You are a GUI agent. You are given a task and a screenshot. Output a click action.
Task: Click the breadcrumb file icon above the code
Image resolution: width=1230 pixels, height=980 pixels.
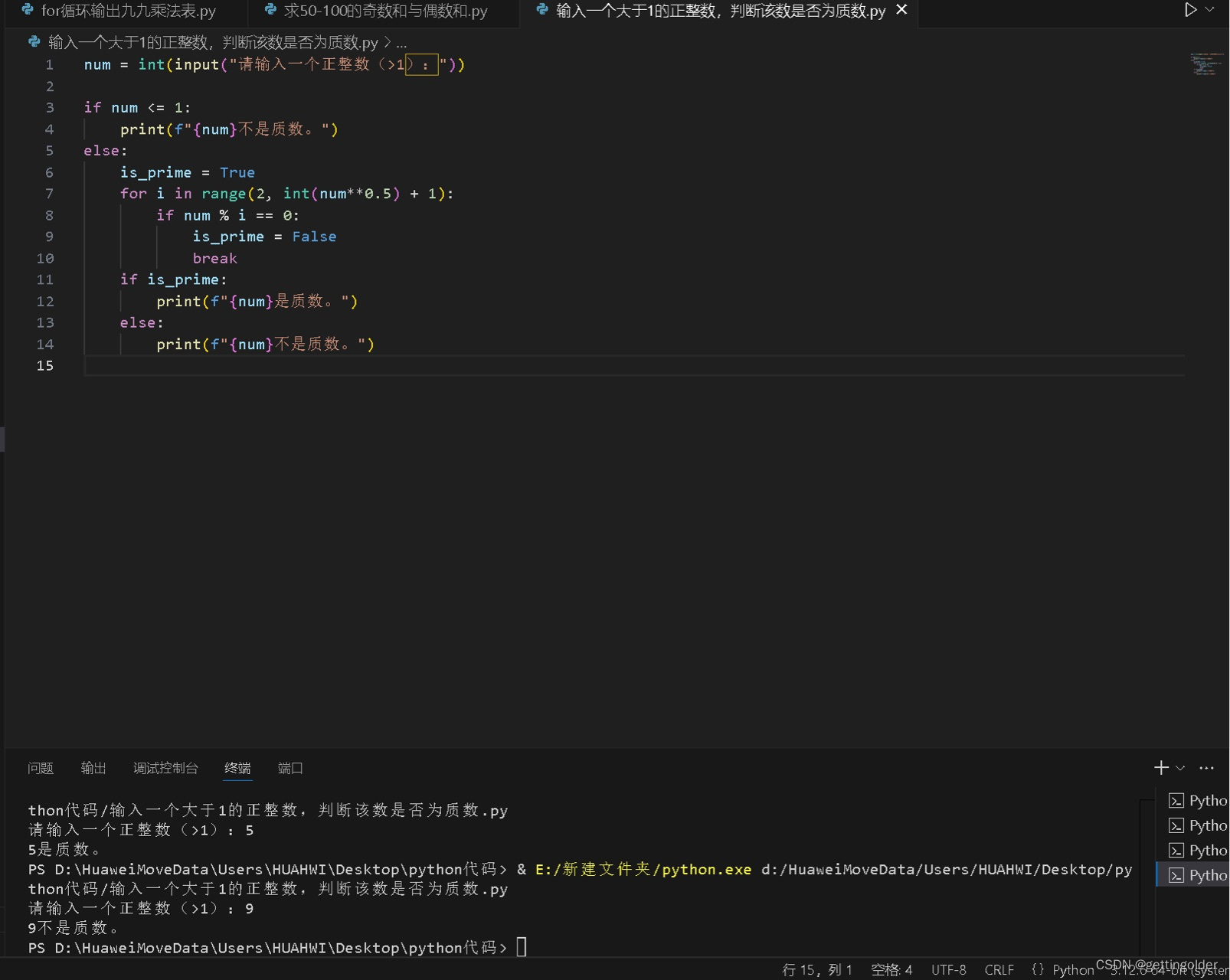point(34,42)
